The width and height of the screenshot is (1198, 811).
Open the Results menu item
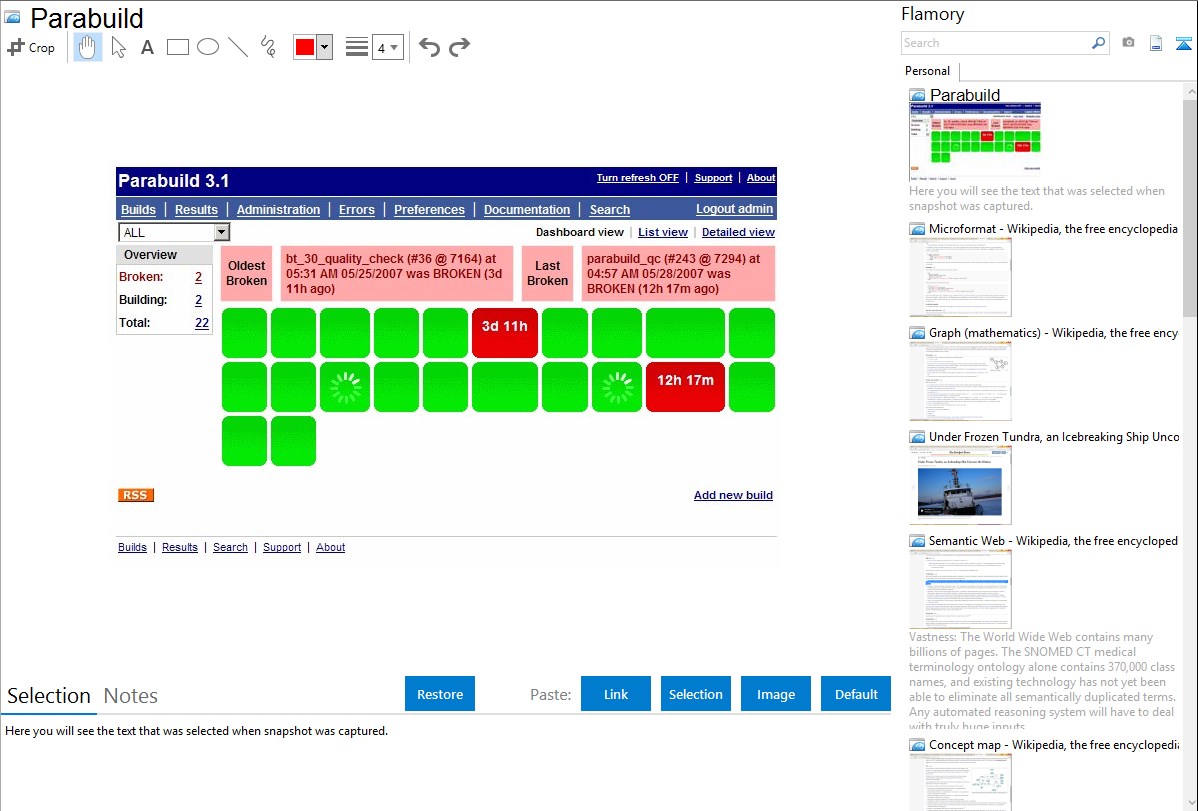196,209
